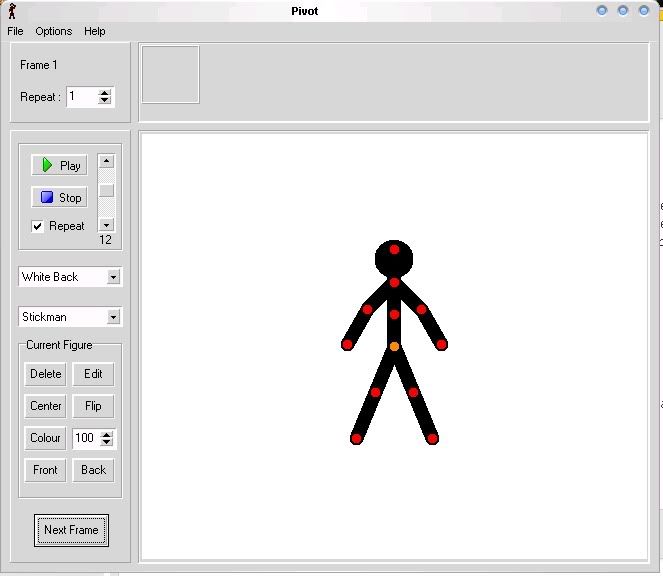The image size is (663, 576).
Task: Open the File menu
Action: (x=15, y=31)
